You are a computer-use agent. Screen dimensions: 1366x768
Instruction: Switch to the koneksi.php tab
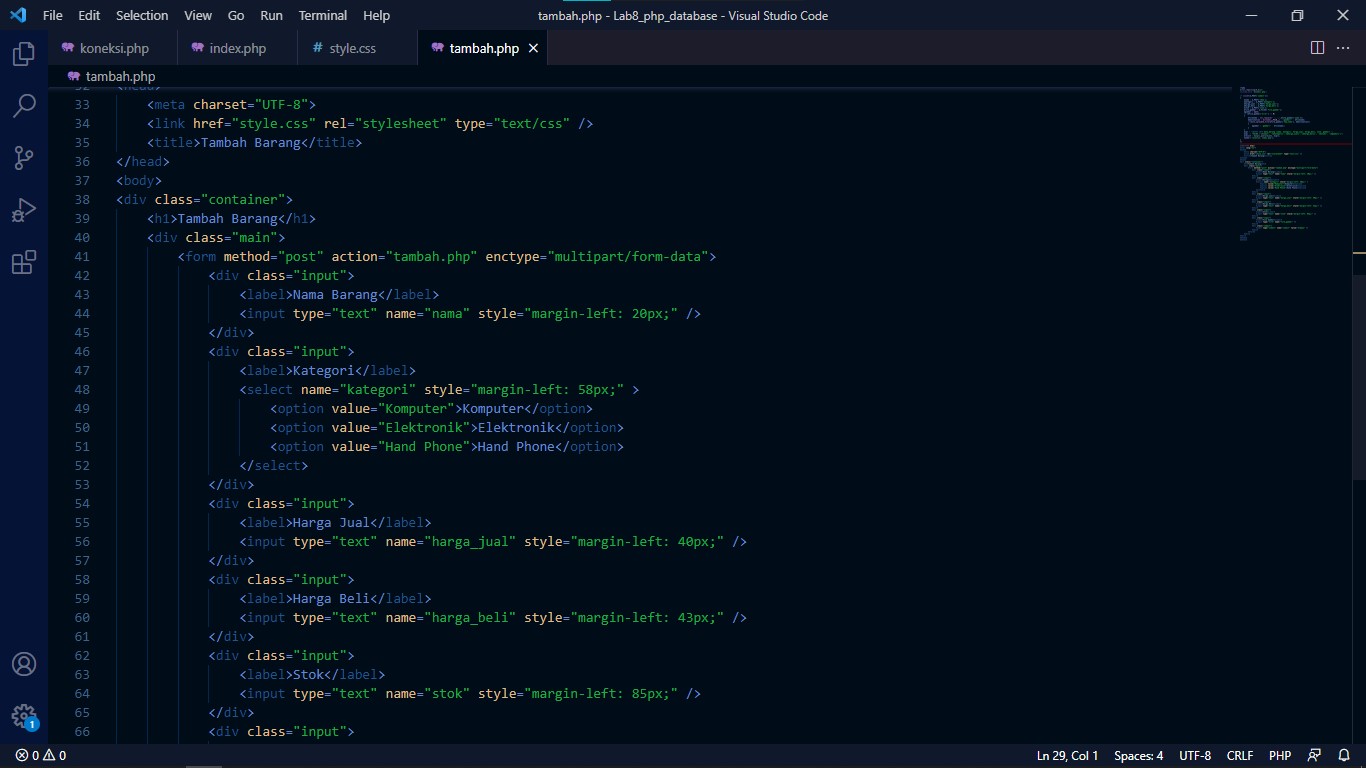[113, 48]
